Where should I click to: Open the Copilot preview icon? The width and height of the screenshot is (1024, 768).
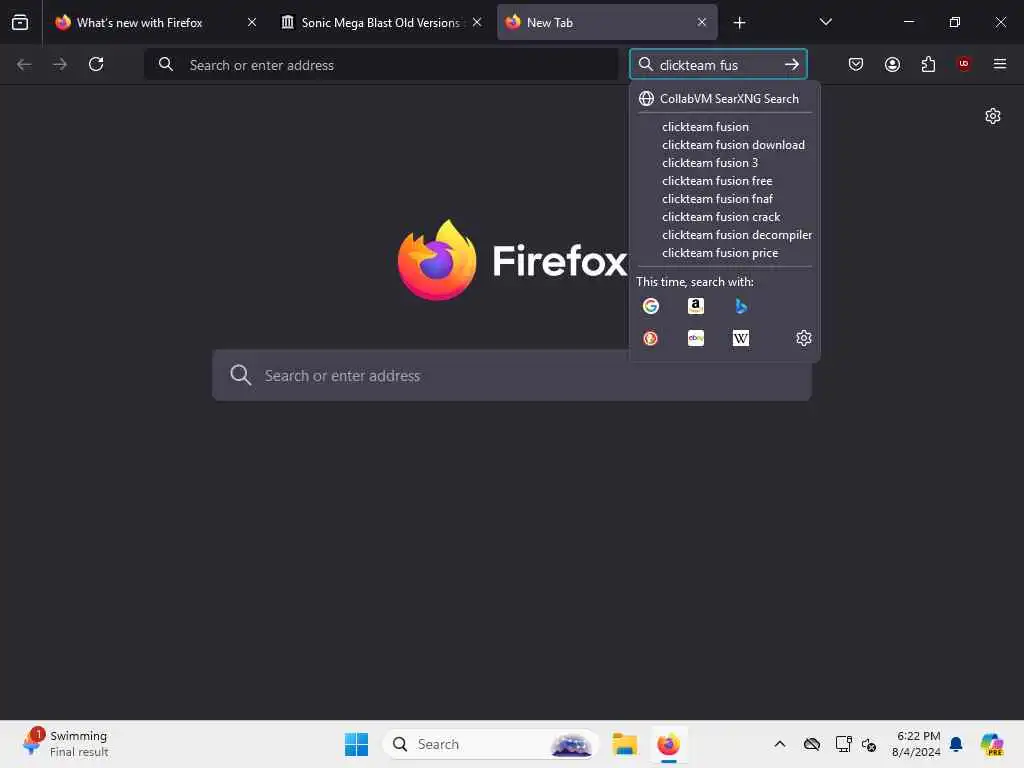pyautogui.click(x=992, y=744)
